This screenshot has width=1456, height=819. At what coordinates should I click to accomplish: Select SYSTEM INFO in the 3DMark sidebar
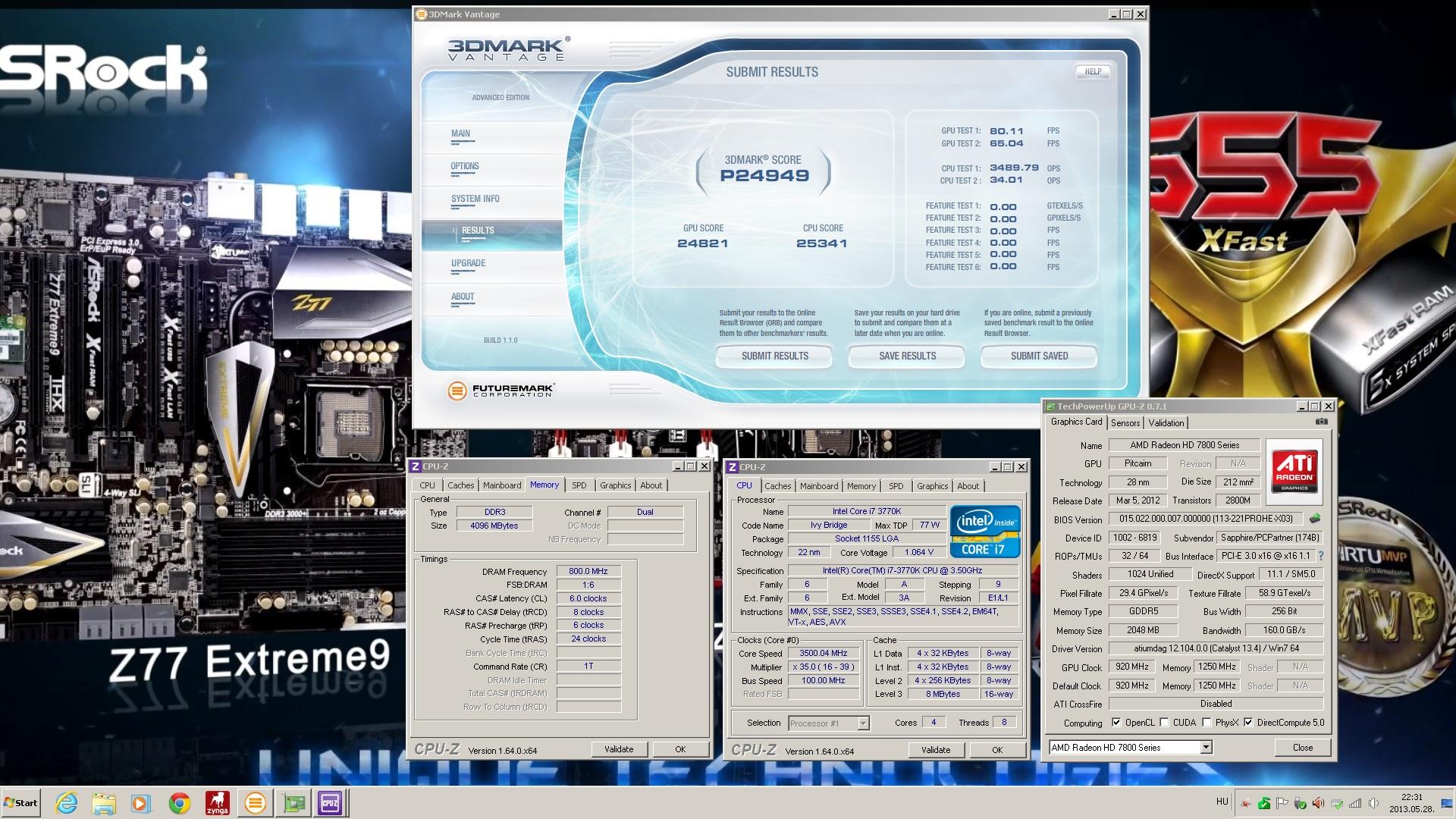[475, 199]
